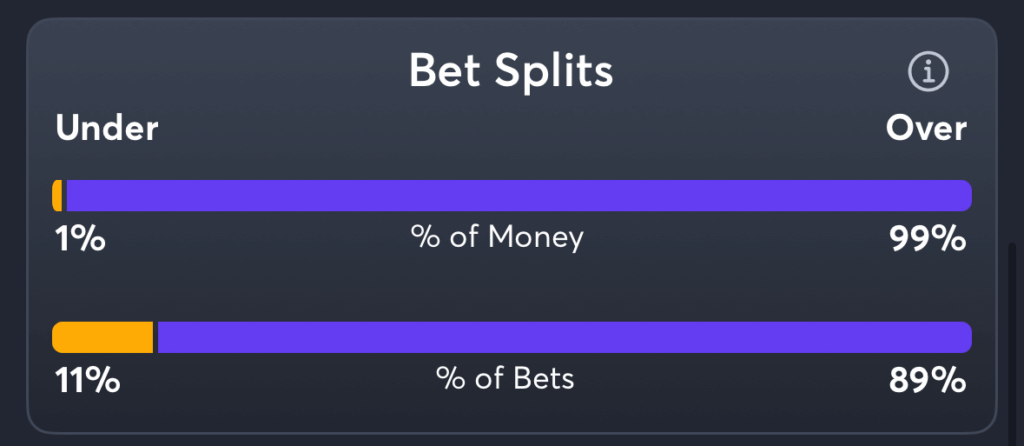The image size is (1024, 446).
Task: Click the 11% bets value
Action: (88, 381)
